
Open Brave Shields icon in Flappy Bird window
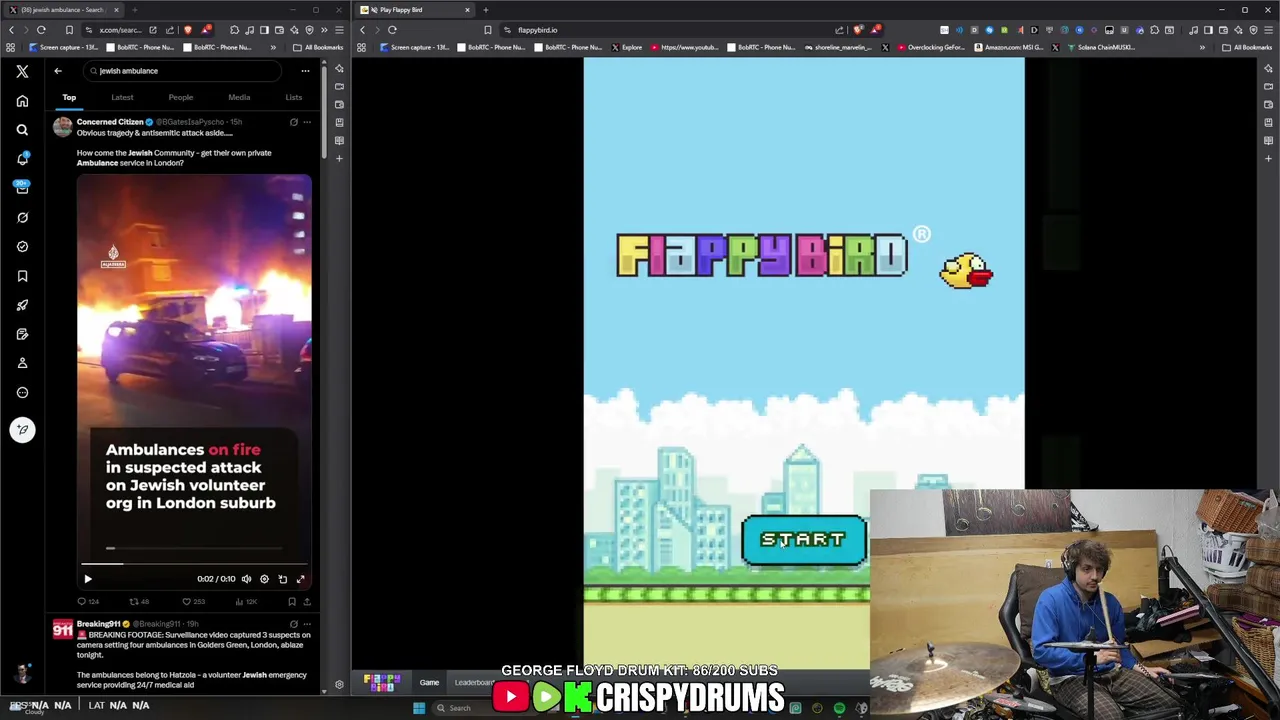pyautogui.click(x=858, y=30)
